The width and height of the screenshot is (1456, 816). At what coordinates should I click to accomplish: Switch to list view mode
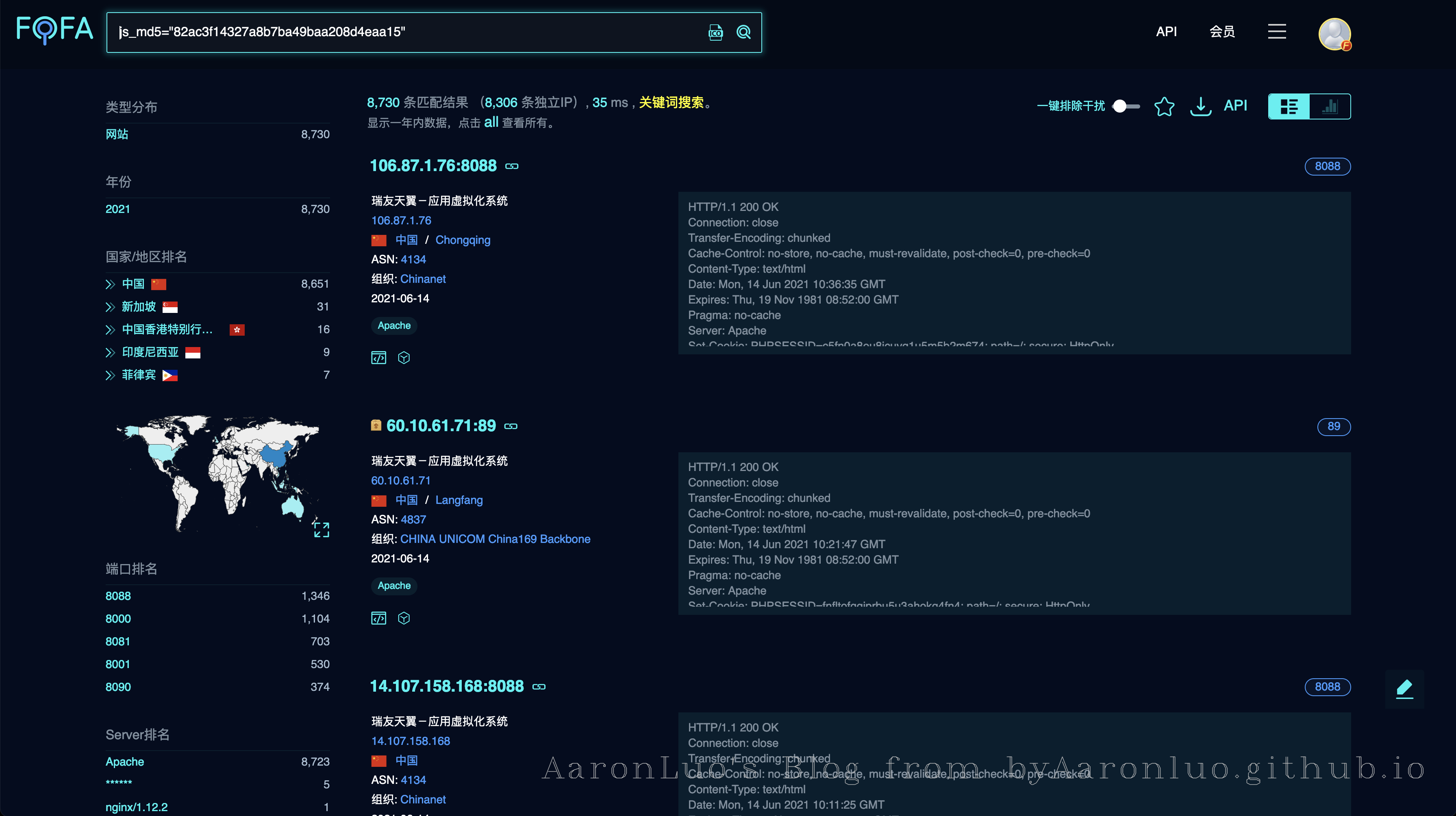[x=1289, y=106]
